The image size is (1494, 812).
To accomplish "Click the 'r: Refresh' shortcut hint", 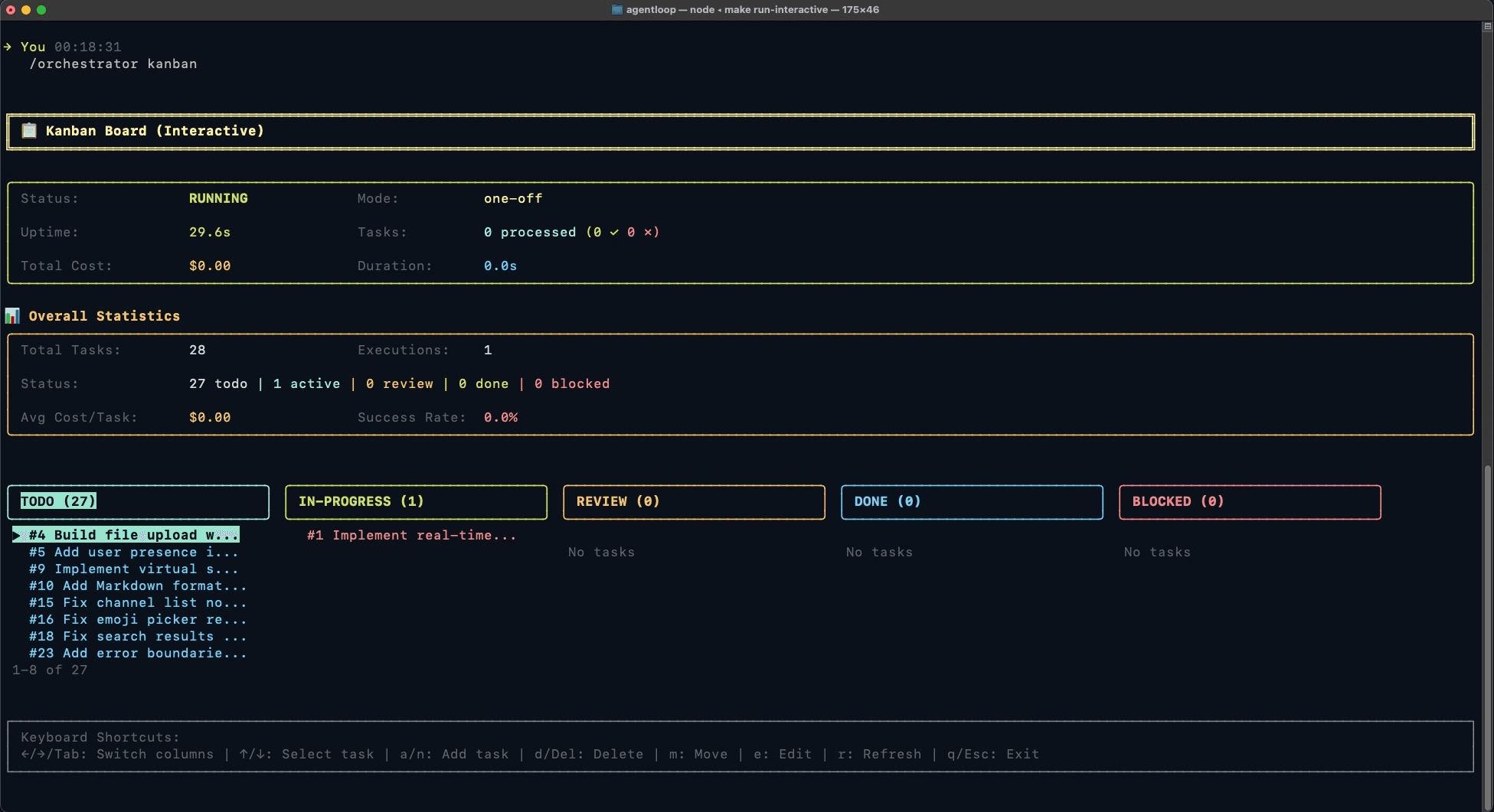I will click(x=879, y=754).
